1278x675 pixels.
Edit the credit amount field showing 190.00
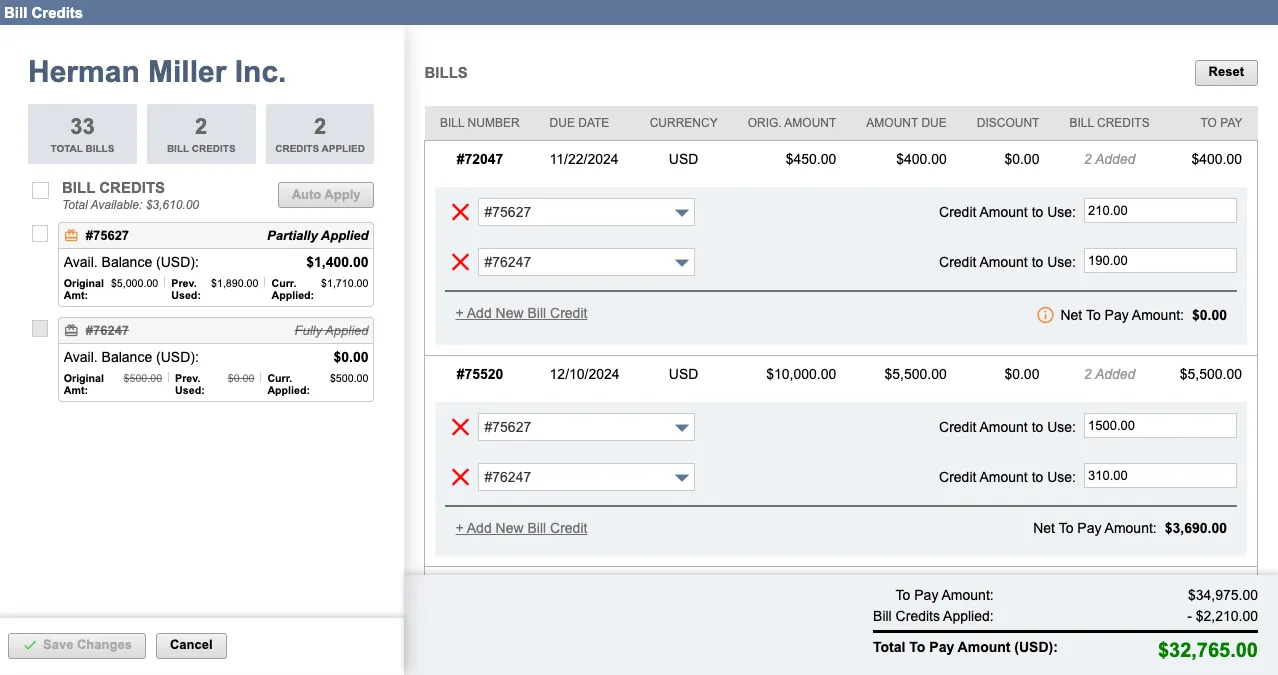coord(1160,261)
